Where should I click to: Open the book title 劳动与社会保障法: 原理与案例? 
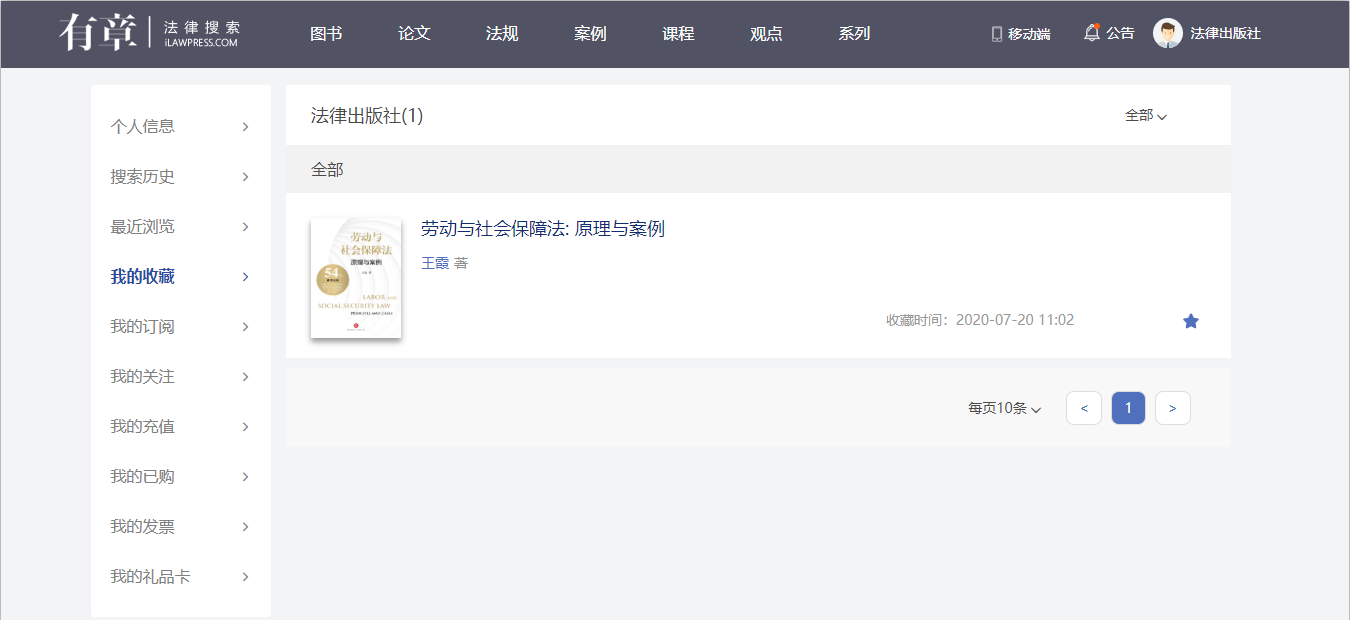pos(542,229)
